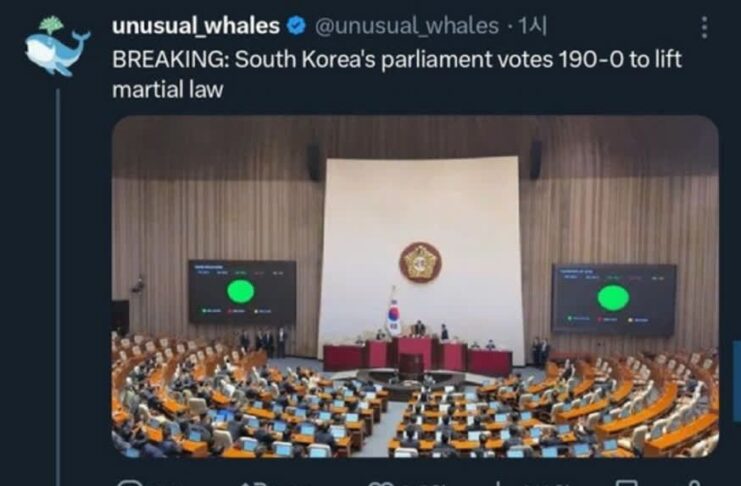Open the three-dot more options menu
The width and height of the screenshot is (741, 486).
click(x=705, y=27)
